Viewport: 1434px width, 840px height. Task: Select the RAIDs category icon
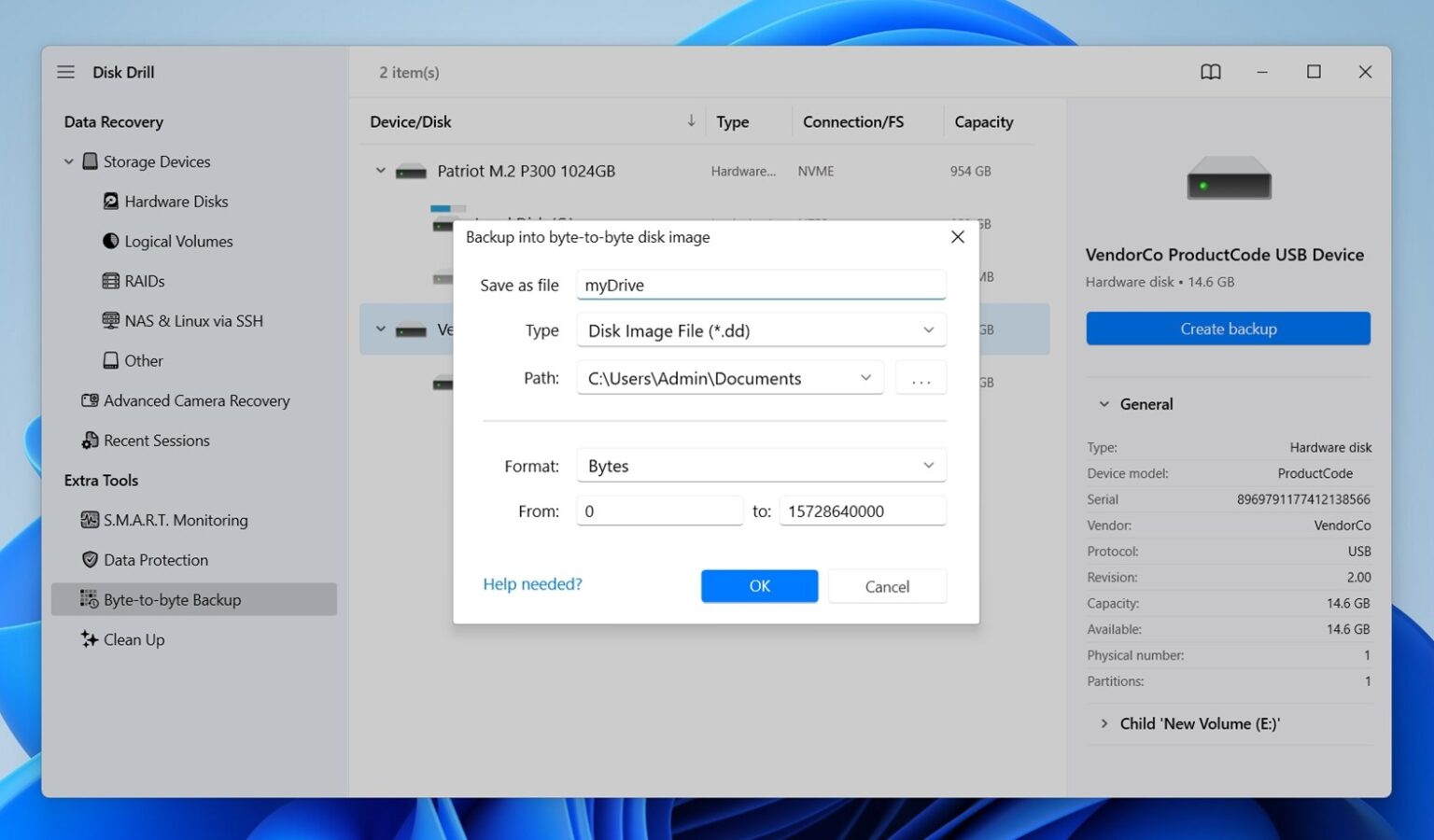click(x=111, y=281)
